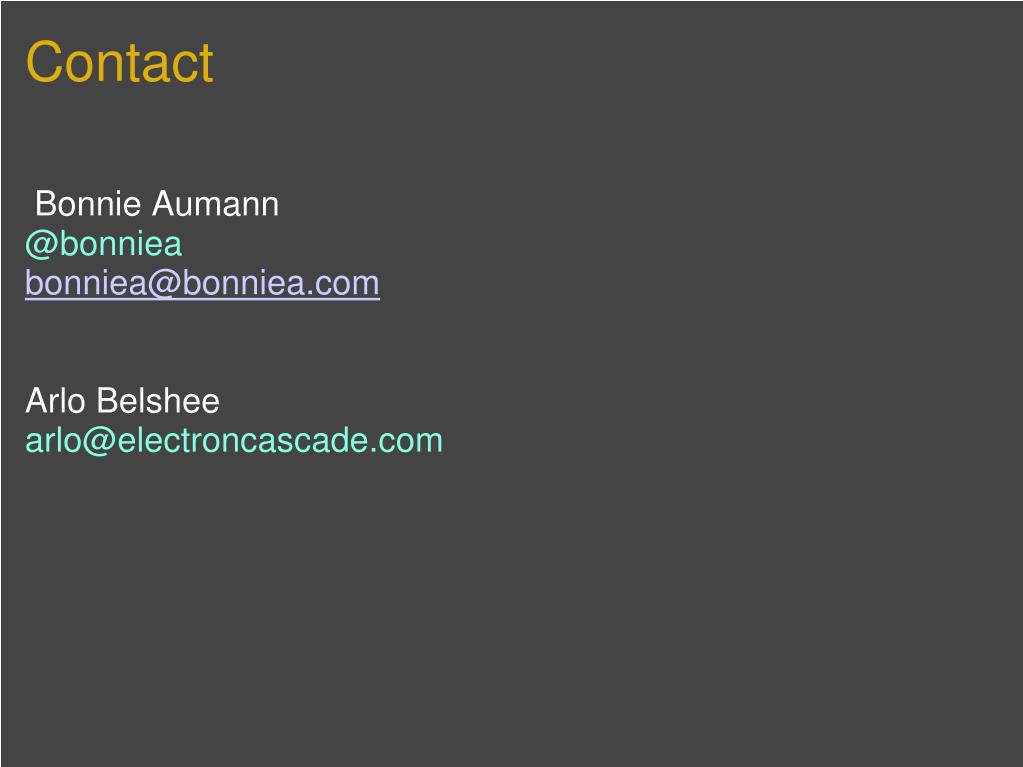1023x767 pixels.
Task: Click the "@" sign in Arlo's email address
Action: (x=98, y=441)
